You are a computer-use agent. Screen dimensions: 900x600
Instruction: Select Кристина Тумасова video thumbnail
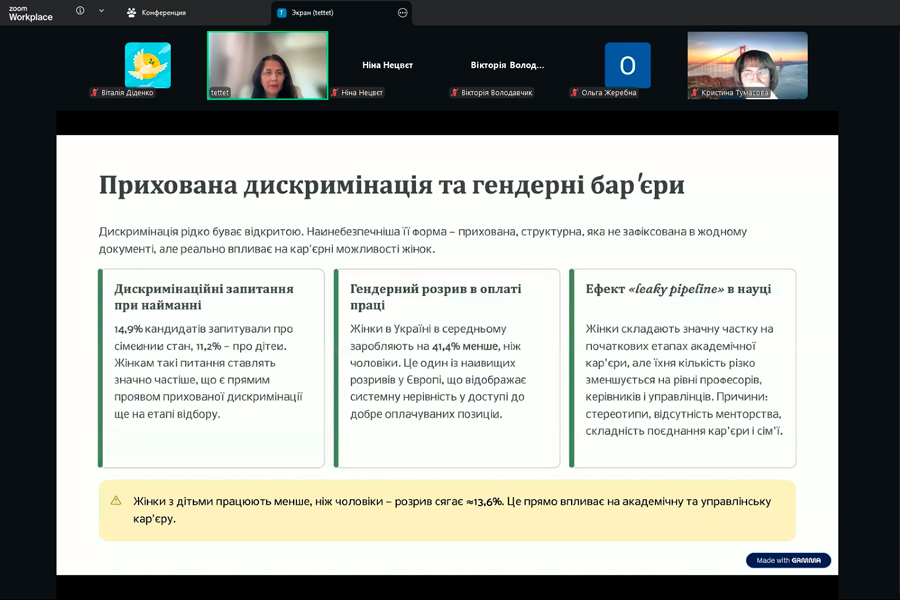point(747,65)
